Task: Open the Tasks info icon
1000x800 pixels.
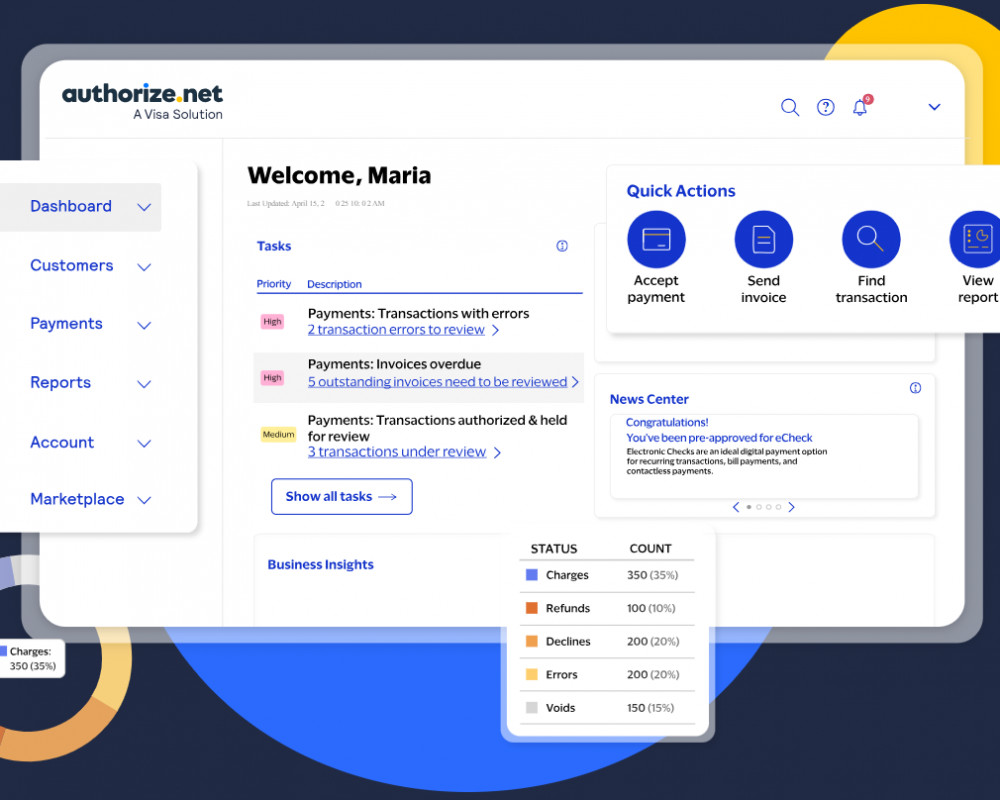Action: tap(562, 246)
